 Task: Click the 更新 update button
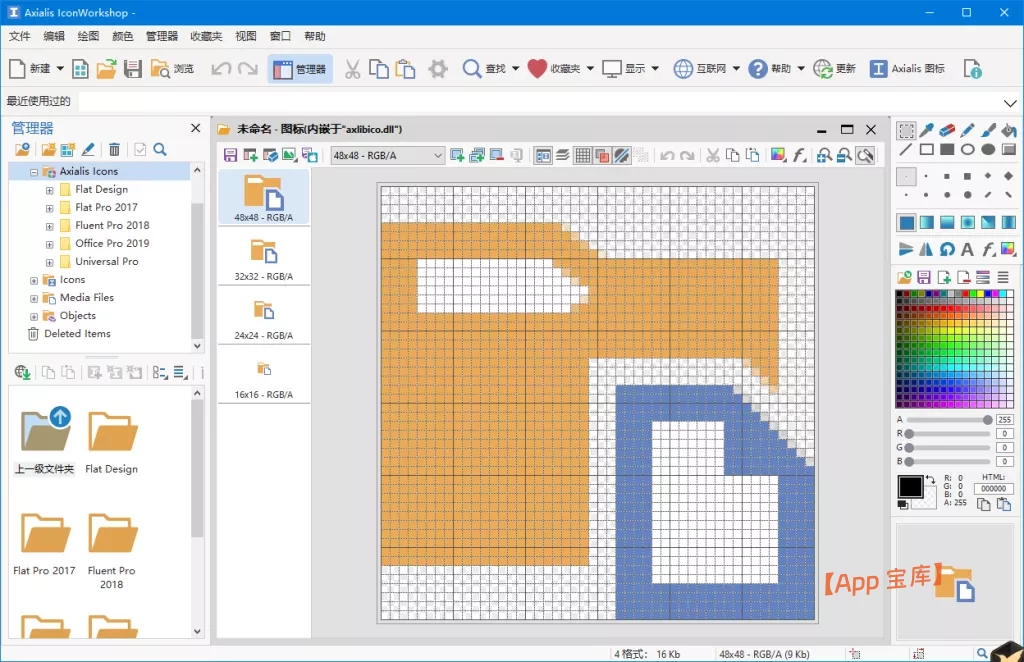pos(835,69)
